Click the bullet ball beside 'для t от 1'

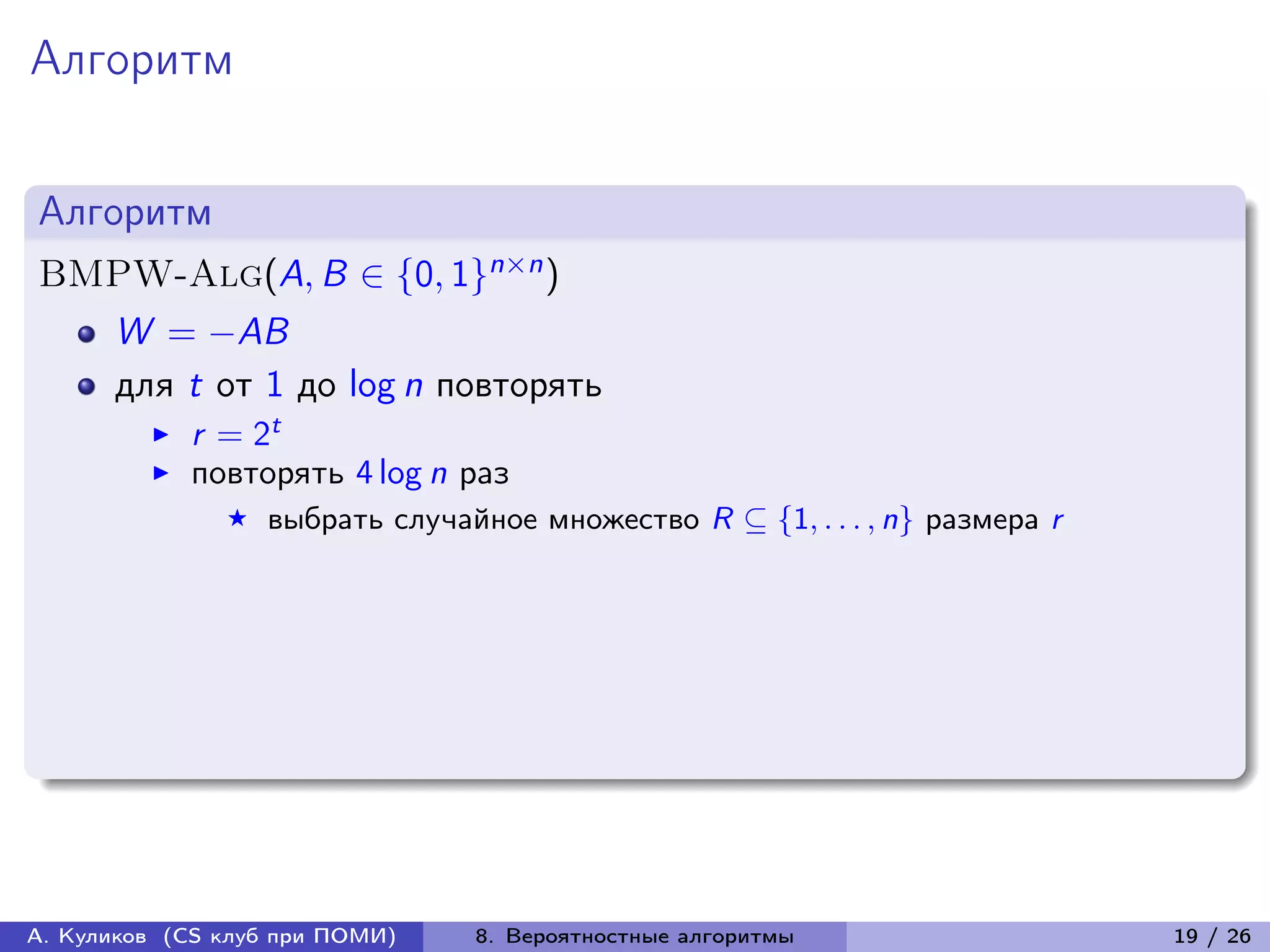[x=87, y=387]
